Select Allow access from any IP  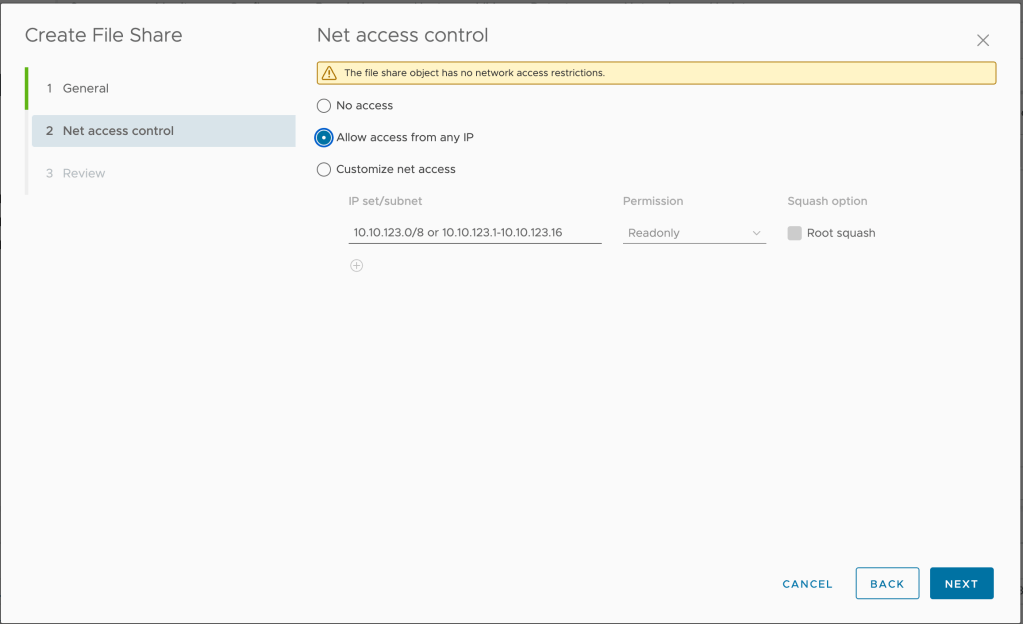pyautogui.click(x=324, y=138)
